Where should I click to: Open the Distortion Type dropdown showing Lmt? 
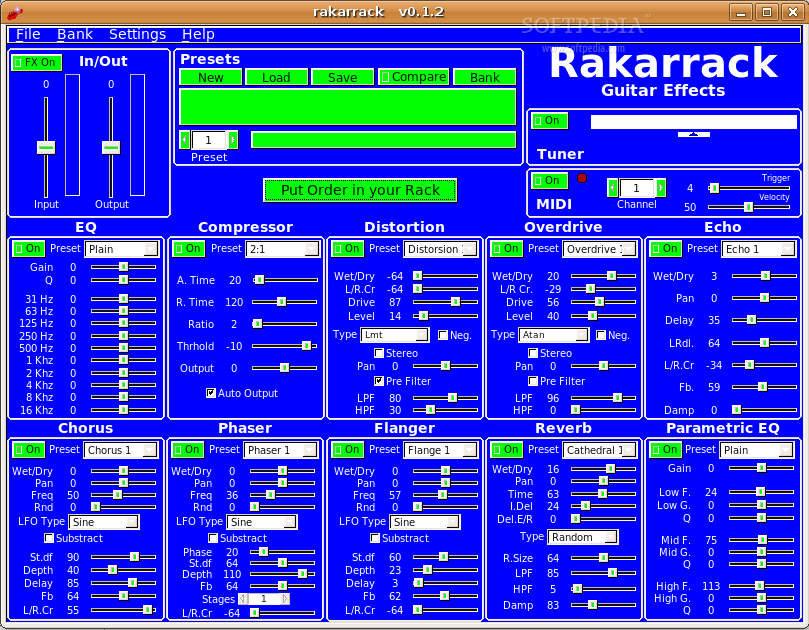click(x=394, y=335)
